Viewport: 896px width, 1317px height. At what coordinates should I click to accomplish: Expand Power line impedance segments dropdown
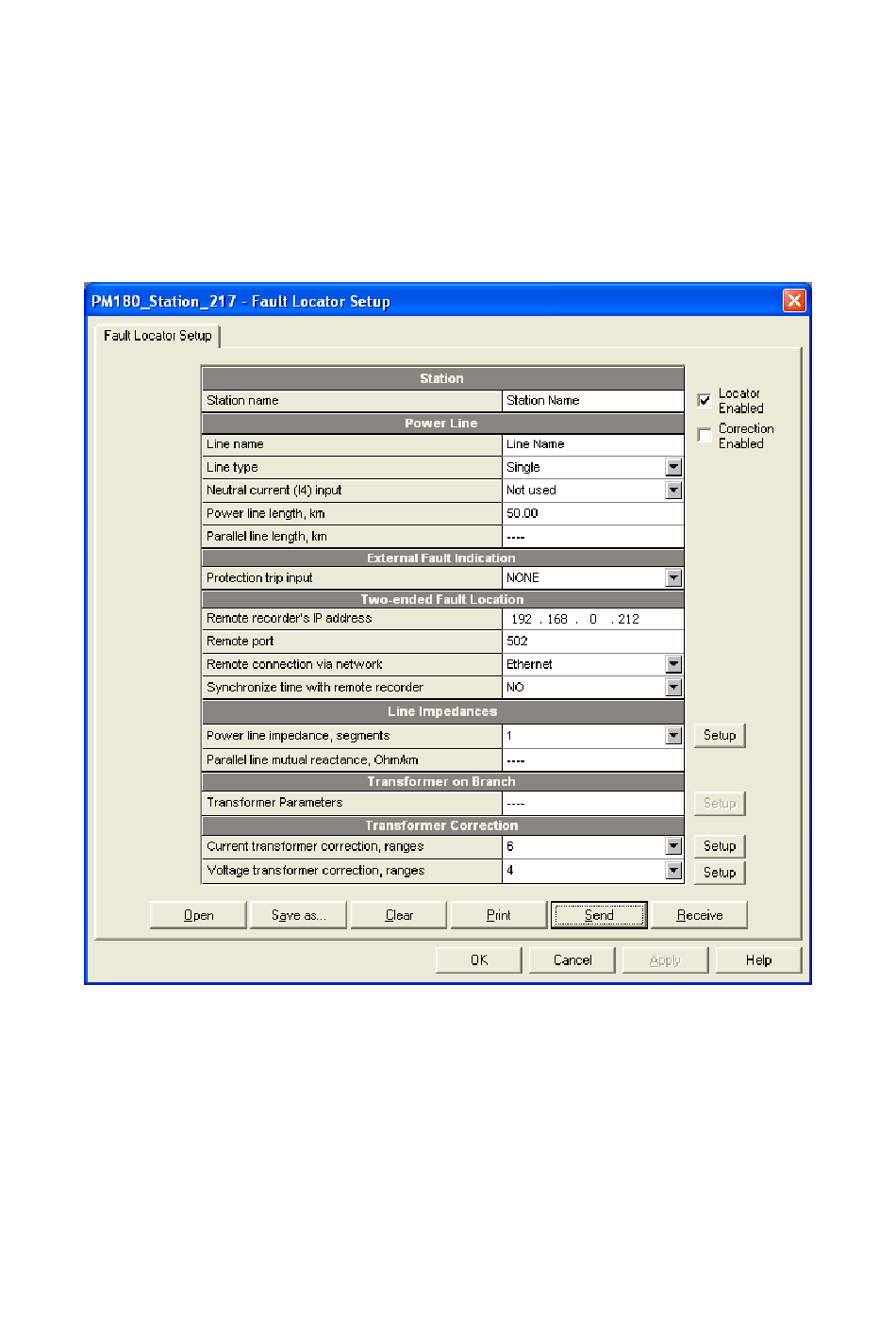673,736
